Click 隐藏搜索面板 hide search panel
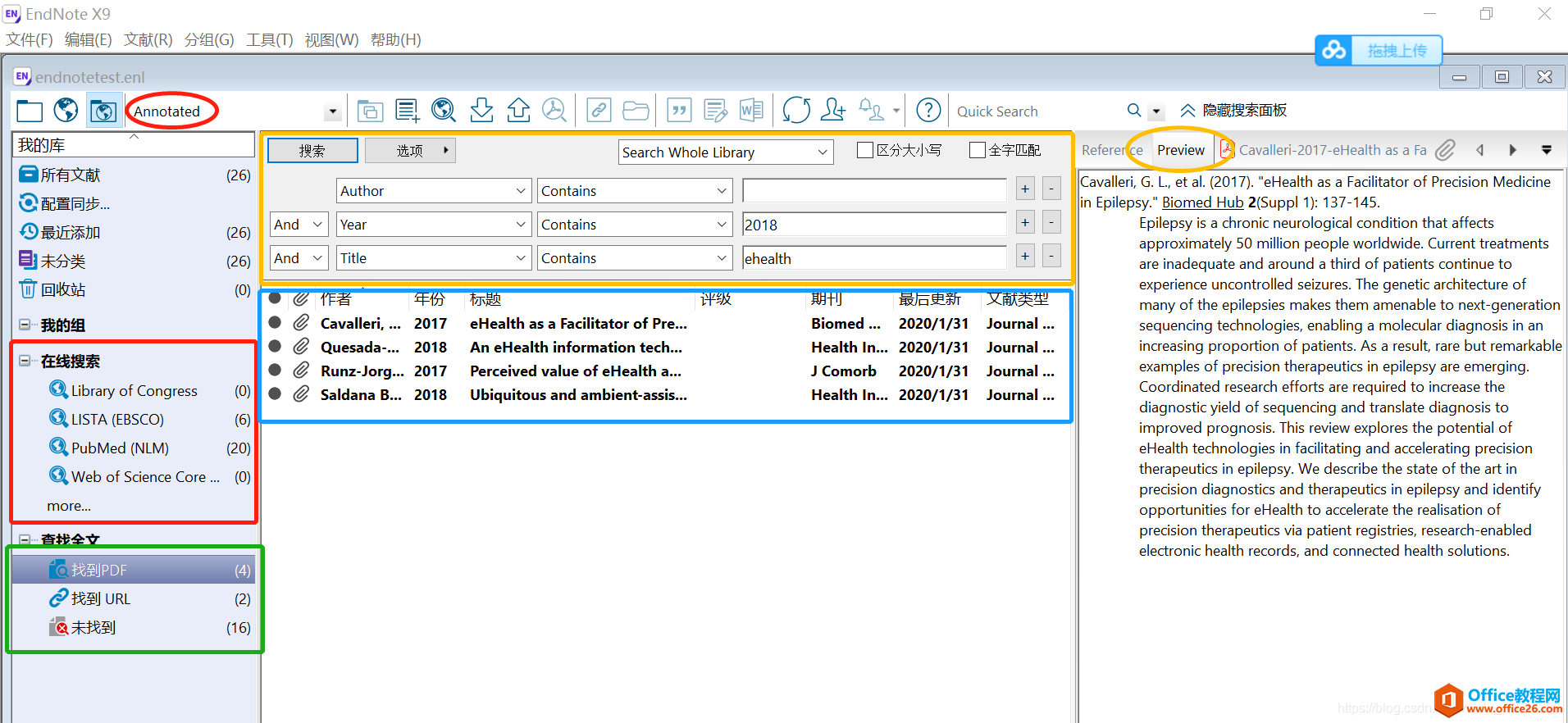 point(1233,111)
